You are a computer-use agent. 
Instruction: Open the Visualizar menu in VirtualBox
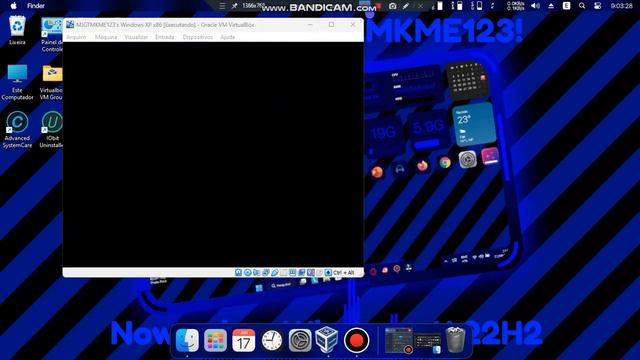point(136,37)
